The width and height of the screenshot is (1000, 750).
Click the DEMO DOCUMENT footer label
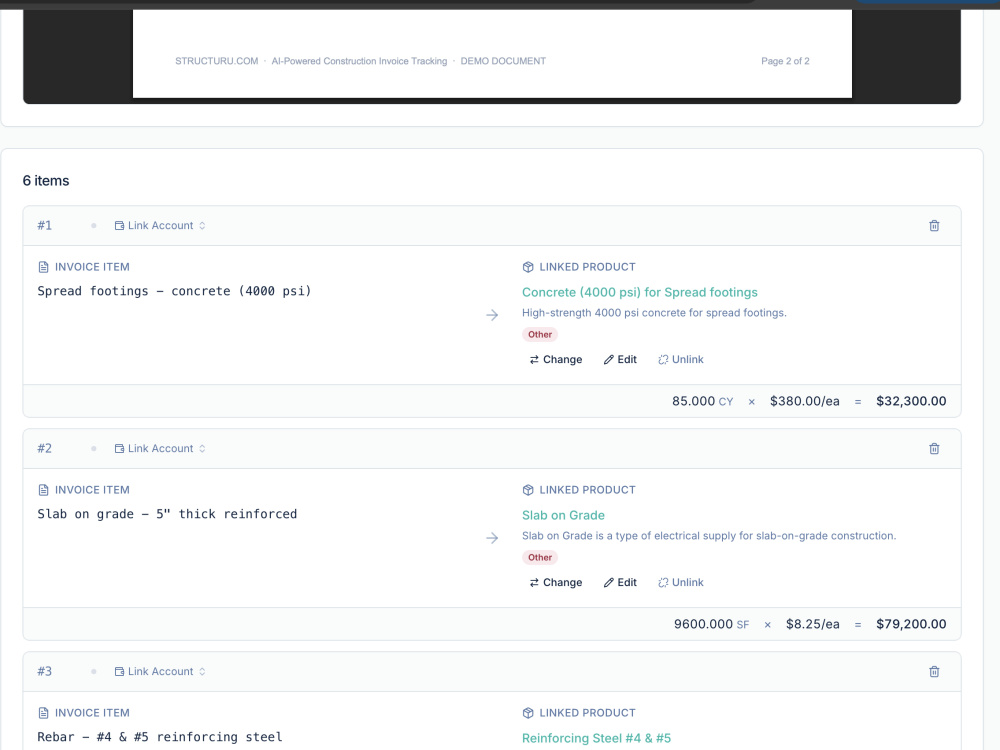[503, 61]
